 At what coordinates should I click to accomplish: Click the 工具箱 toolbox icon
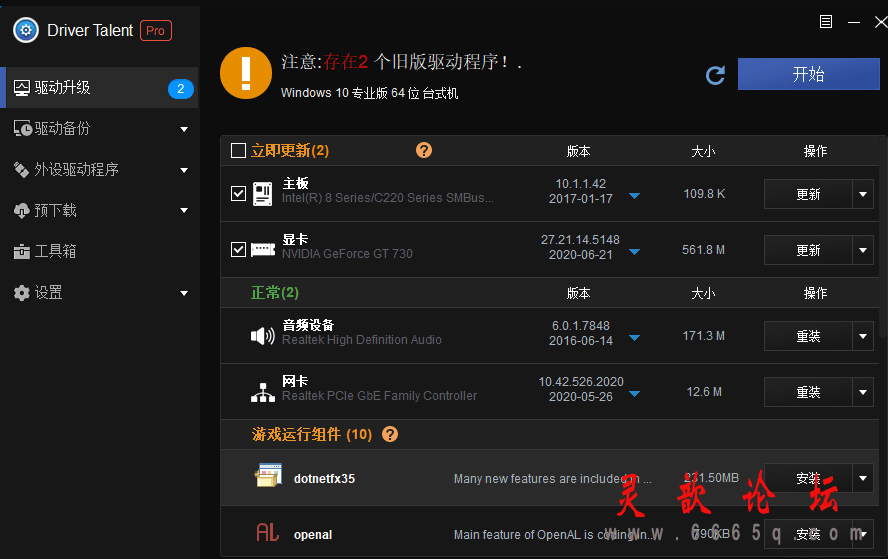pos(22,251)
